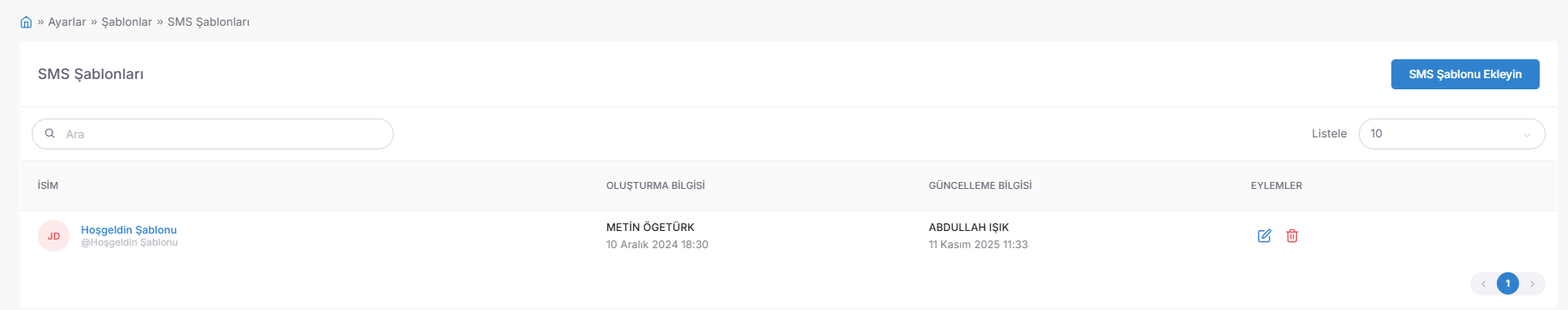Go to the next page arrow

click(1532, 283)
